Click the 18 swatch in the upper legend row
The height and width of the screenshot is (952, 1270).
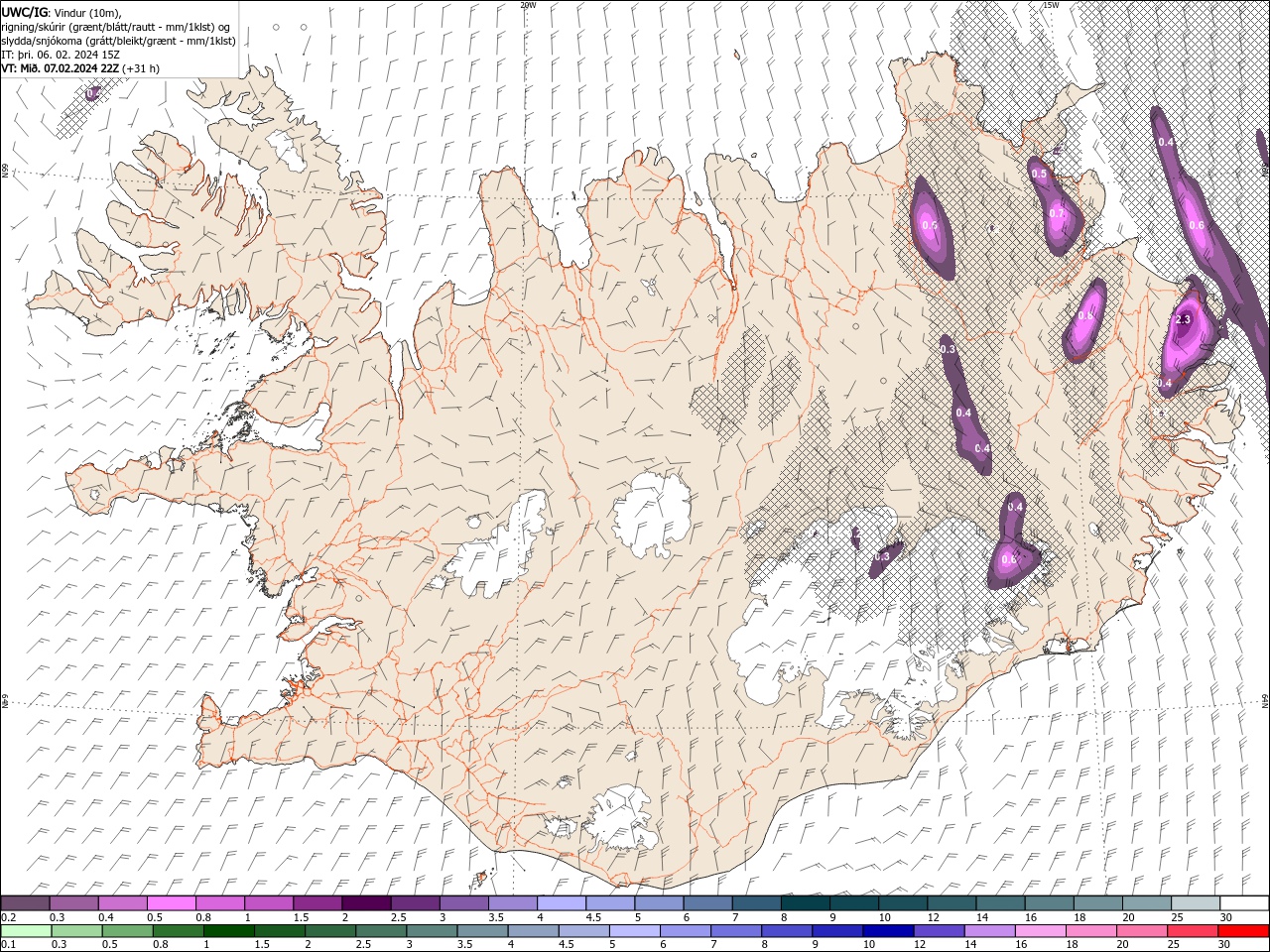coord(1097,903)
